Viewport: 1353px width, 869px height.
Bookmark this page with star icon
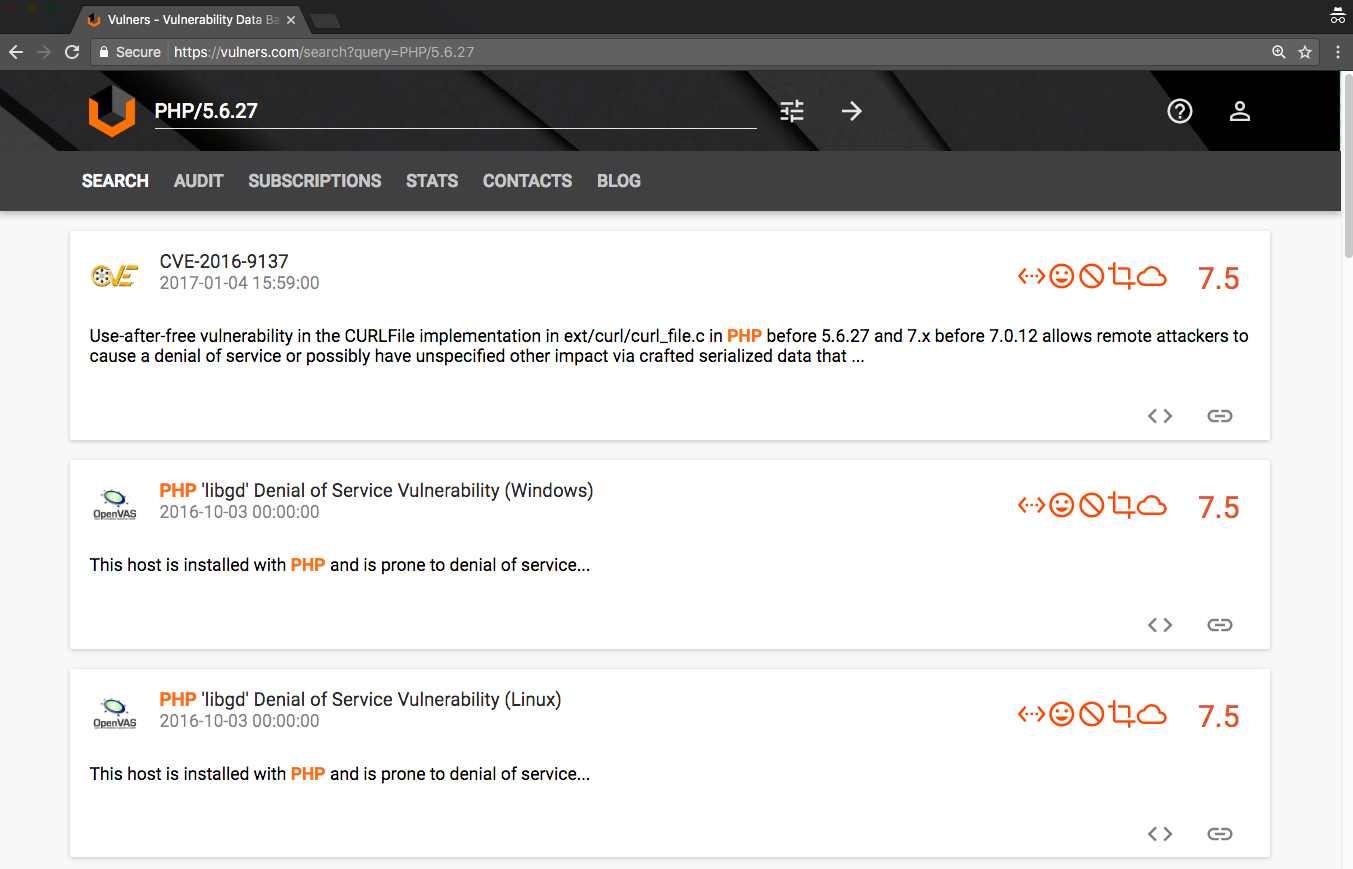click(x=1305, y=52)
